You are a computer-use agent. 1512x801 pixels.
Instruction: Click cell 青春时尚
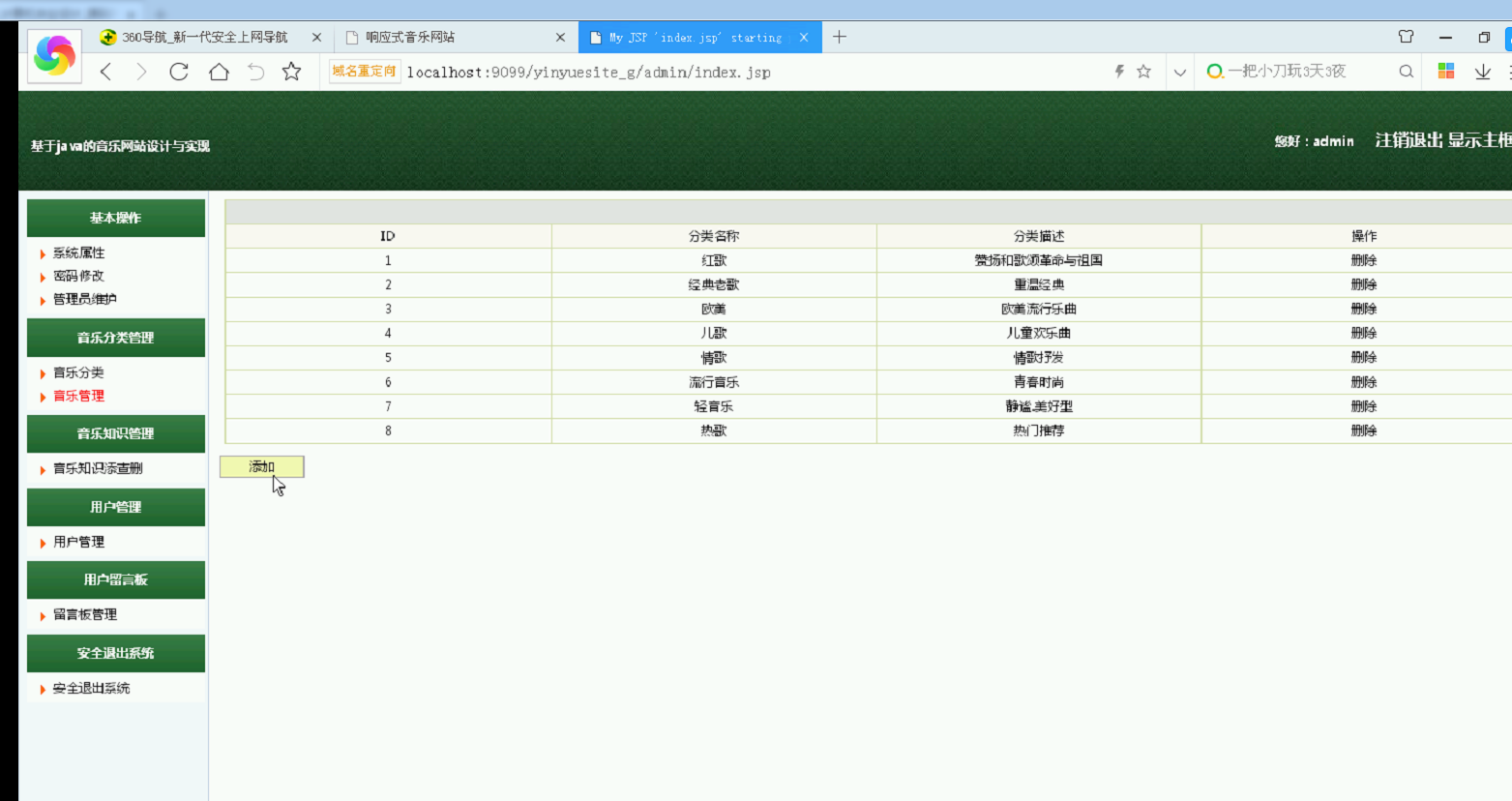[x=1039, y=382]
